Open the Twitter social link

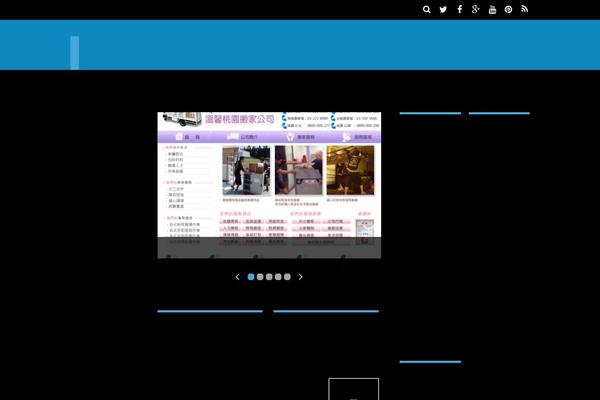pyautogui.click(x=443, y=10)
